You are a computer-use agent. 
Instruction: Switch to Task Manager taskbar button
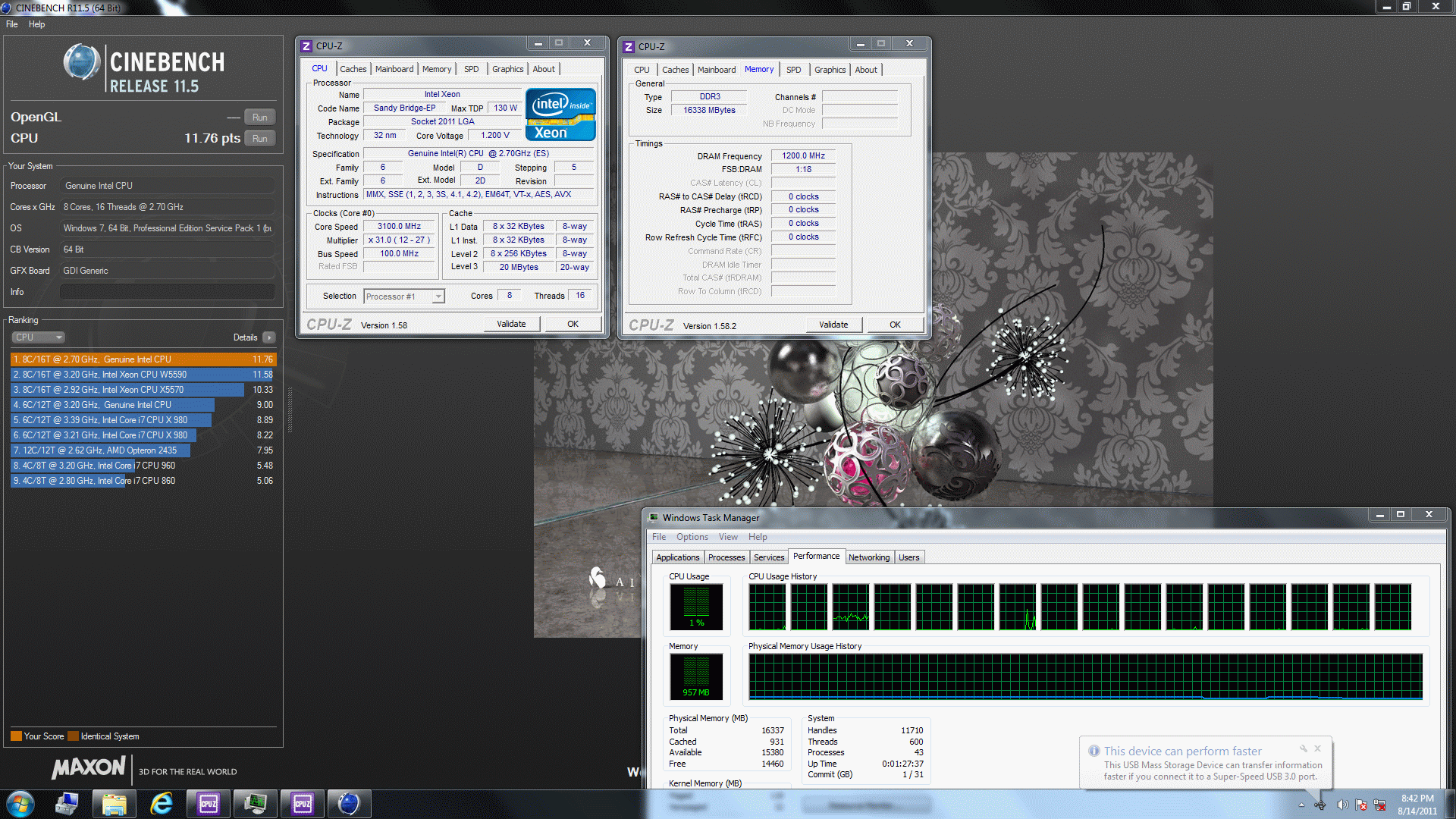click(256, 804)
